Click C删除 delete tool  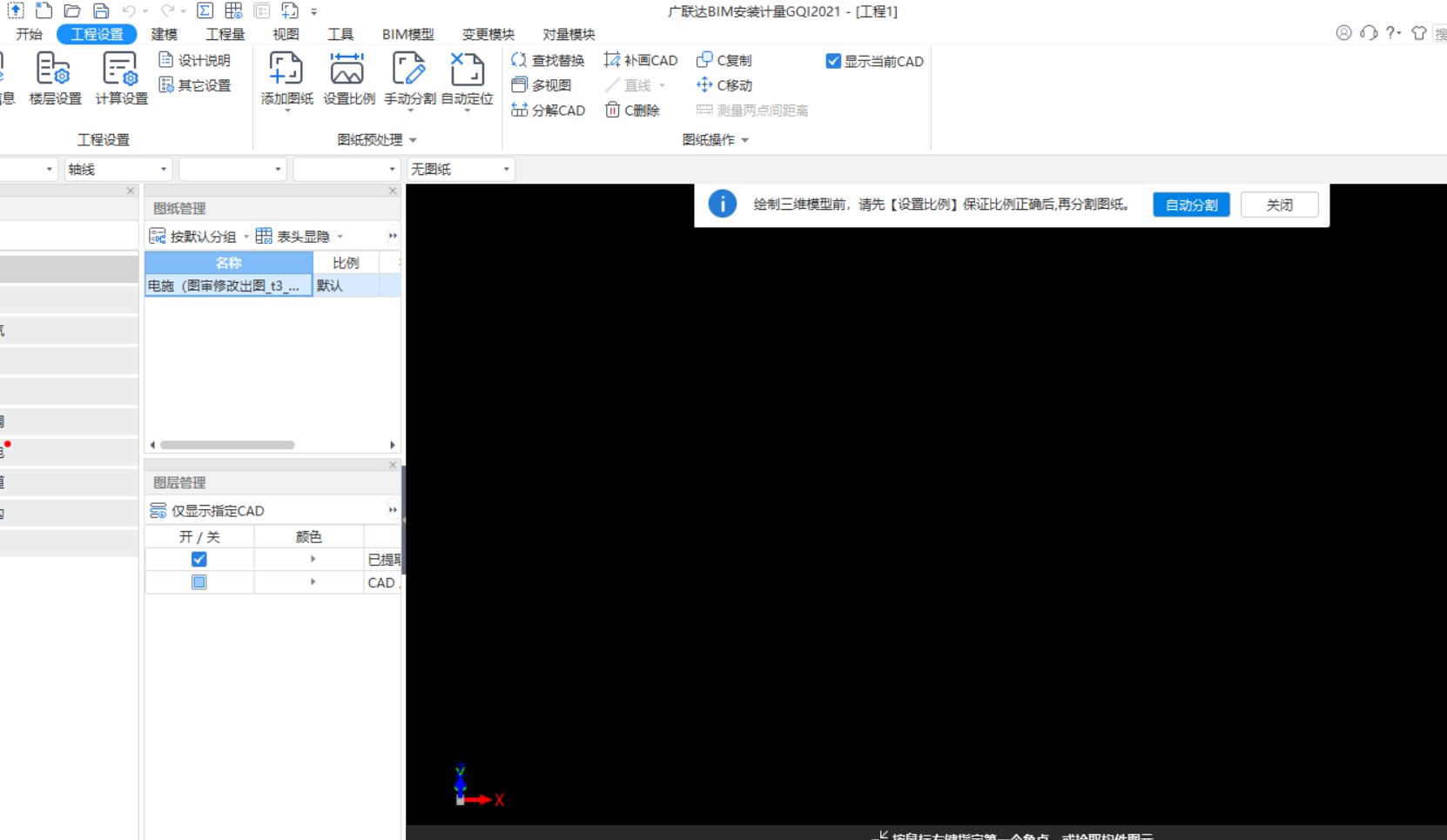(x=632, y=111)
